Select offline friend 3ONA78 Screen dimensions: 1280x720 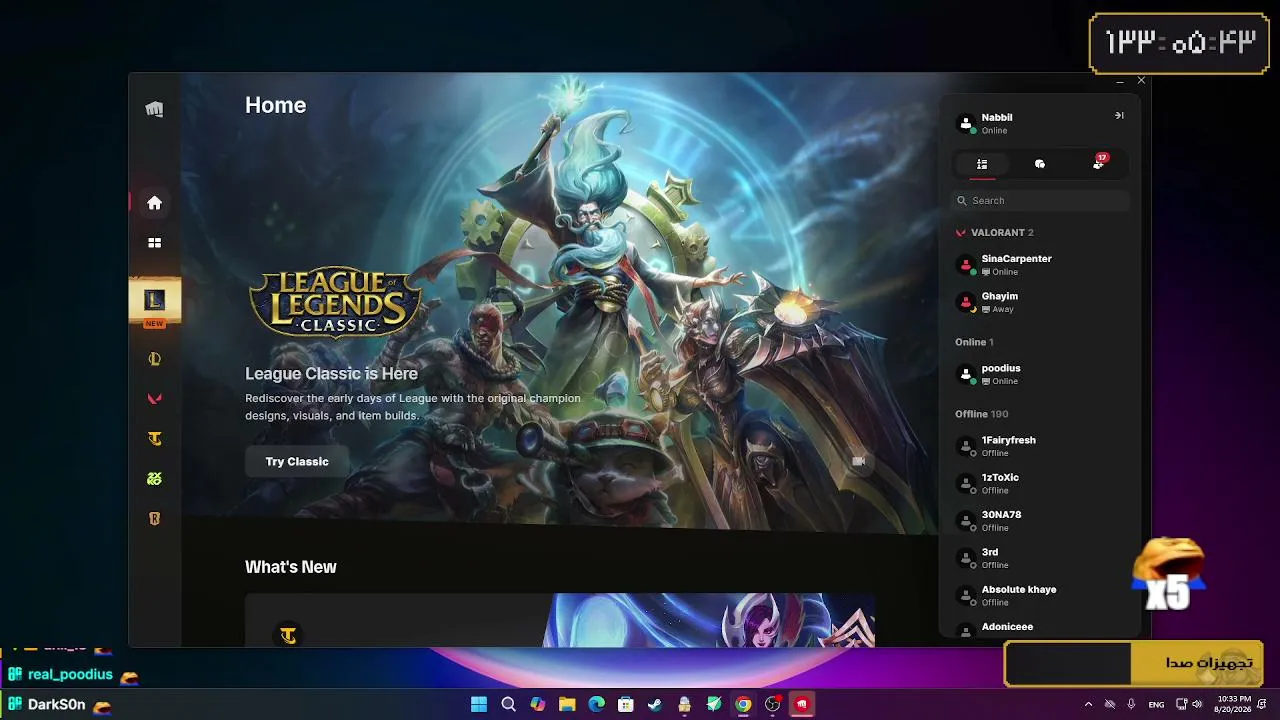coord(1040,521)
